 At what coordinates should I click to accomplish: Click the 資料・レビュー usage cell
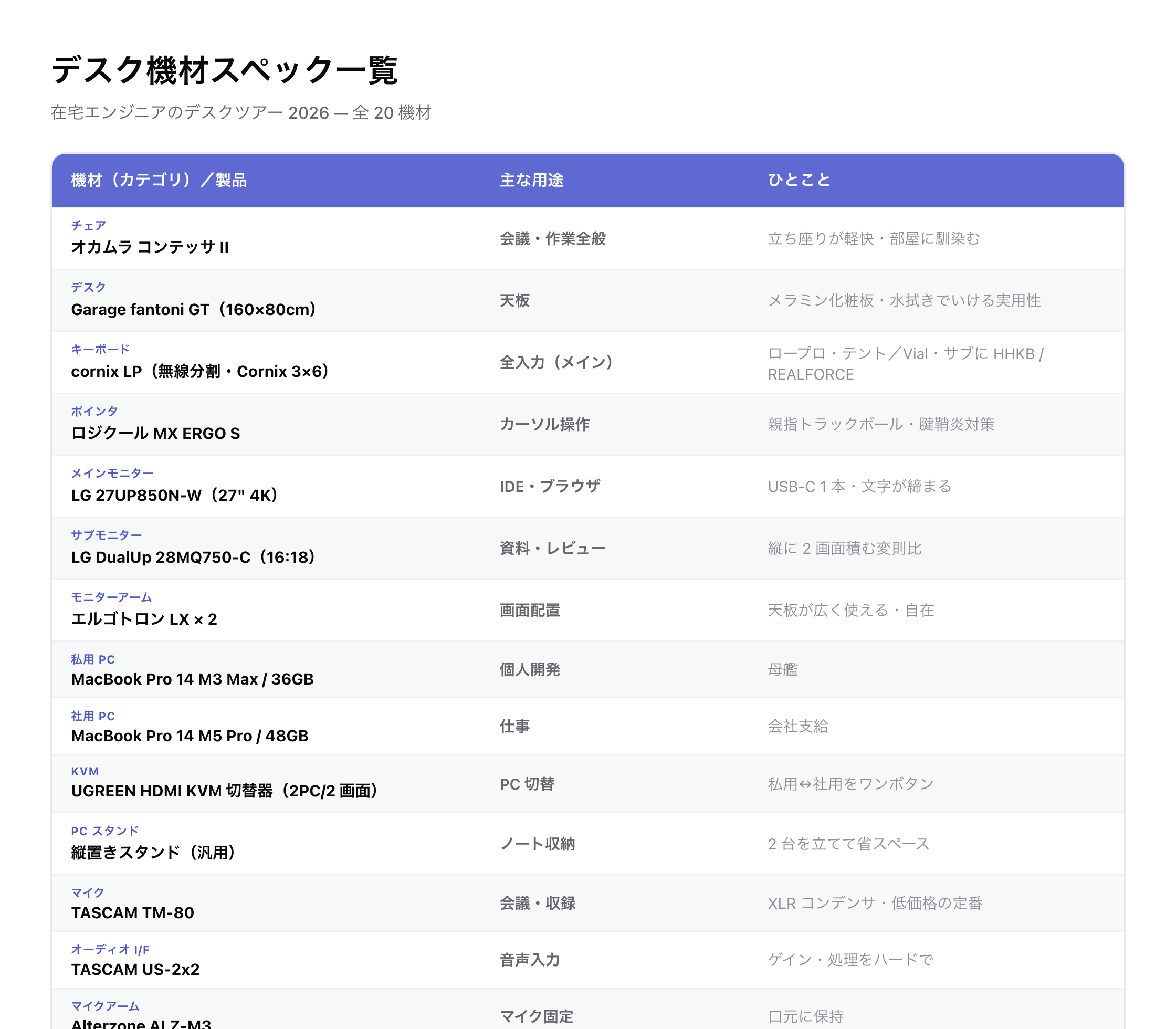click(552, 549)
